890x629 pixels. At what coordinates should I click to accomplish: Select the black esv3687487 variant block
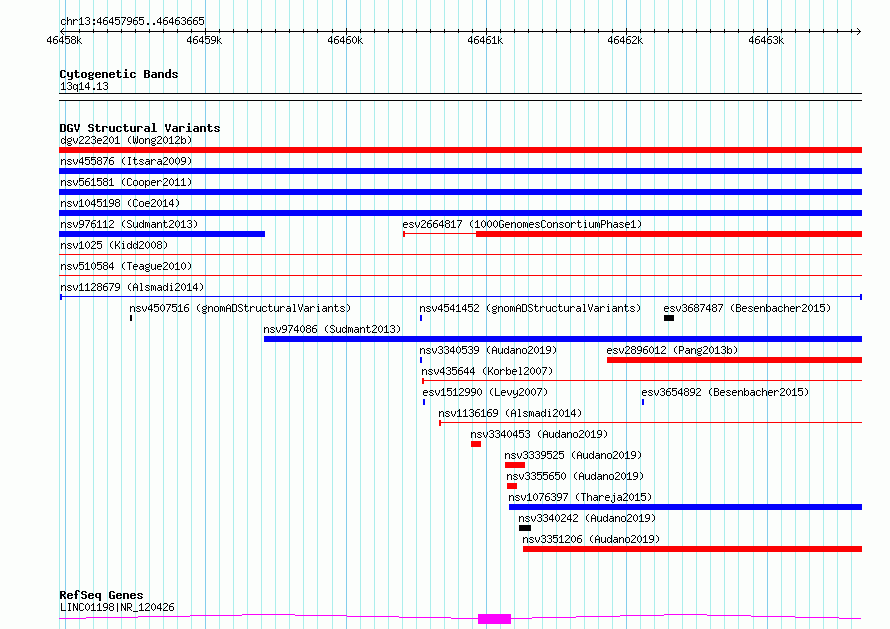pos(669,318)
